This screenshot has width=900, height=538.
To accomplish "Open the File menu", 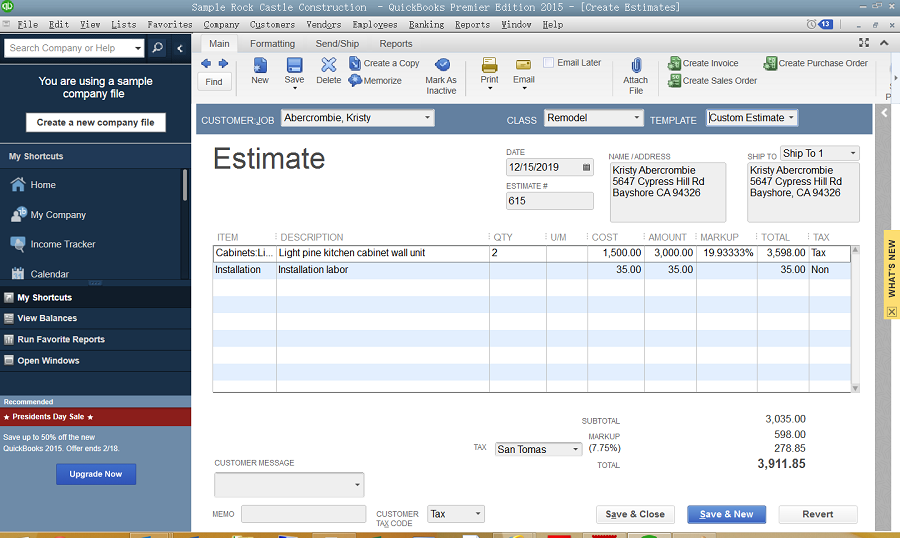I will click(28, 25).
